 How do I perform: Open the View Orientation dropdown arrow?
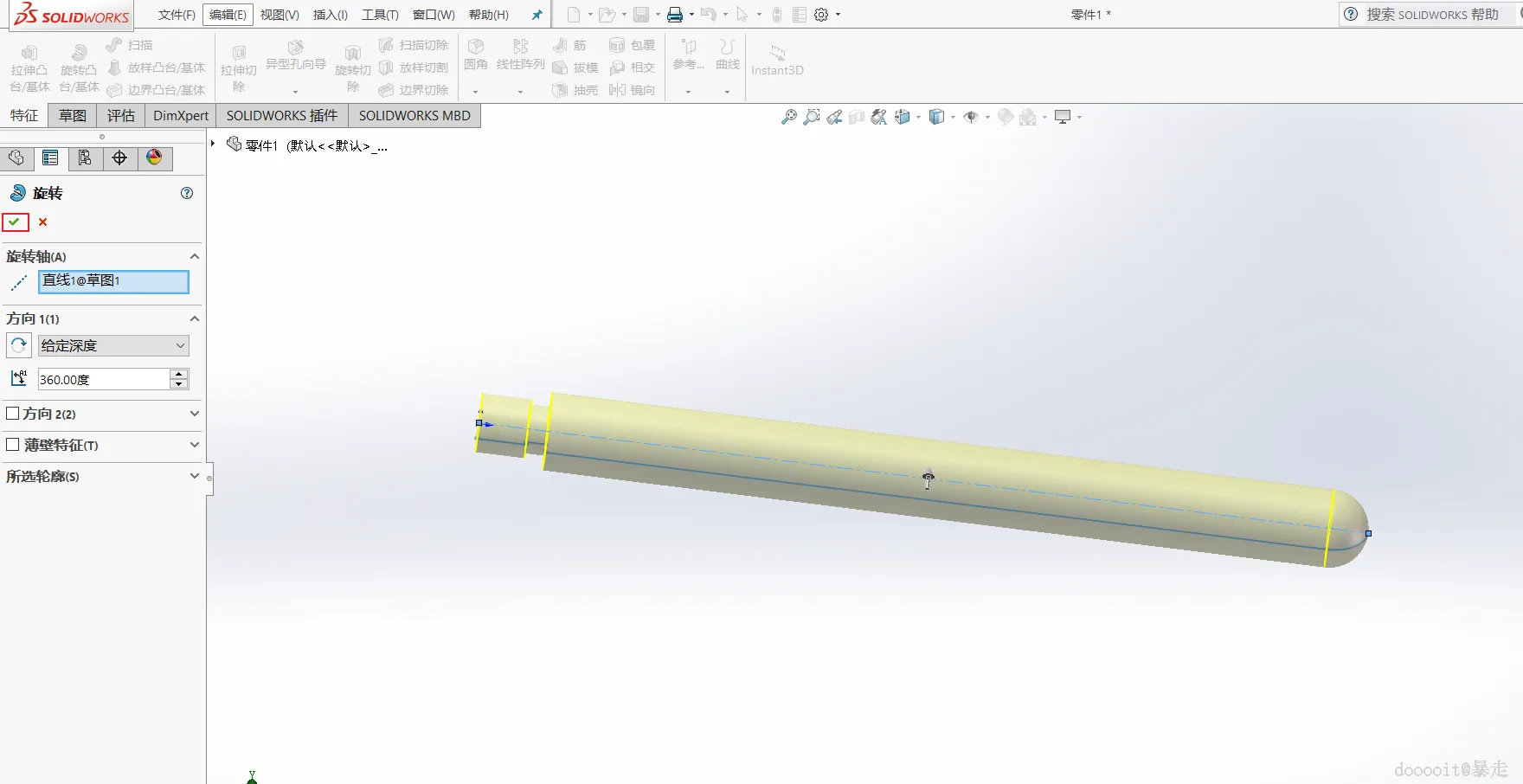pyautogui.click(x=918, y=117)
